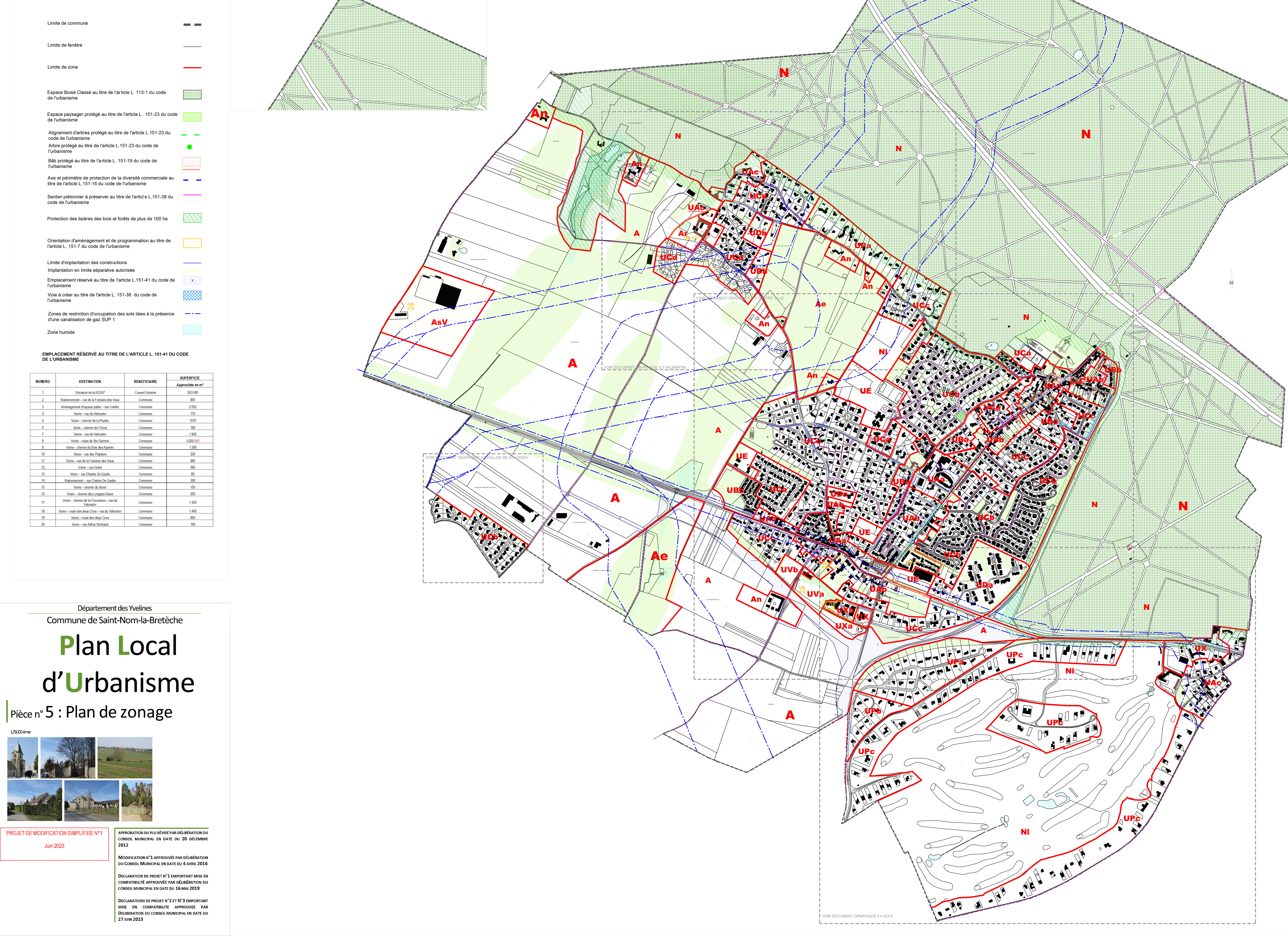Select the Voie à créer hatched swatch

[x=192, y=295]
